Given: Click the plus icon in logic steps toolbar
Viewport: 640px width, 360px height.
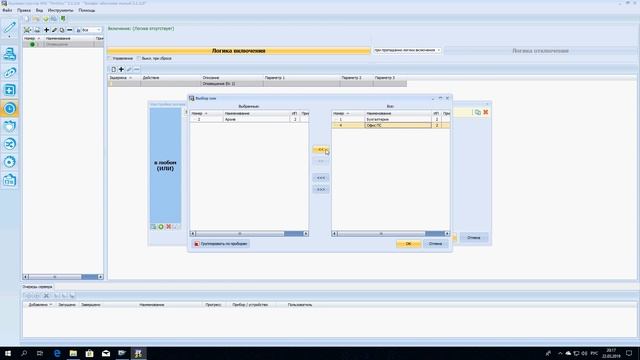Looking at the screenshot, I should point(121,69).
